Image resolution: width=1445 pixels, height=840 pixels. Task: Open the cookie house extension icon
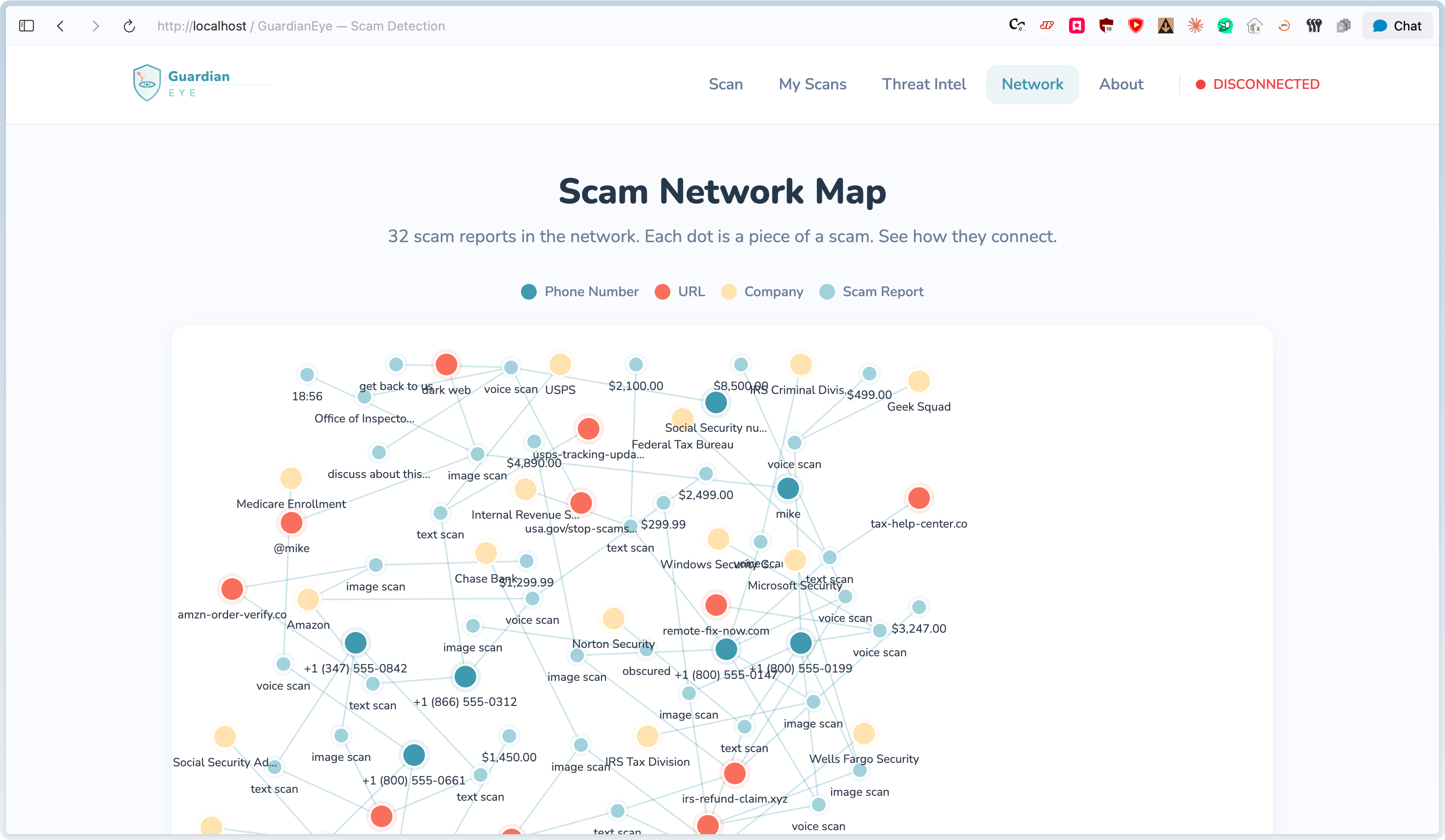(x=1255, y=26)
